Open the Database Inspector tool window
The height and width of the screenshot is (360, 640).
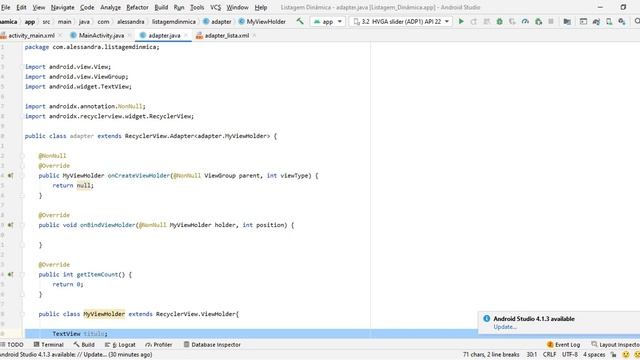(x=212, y=345)
